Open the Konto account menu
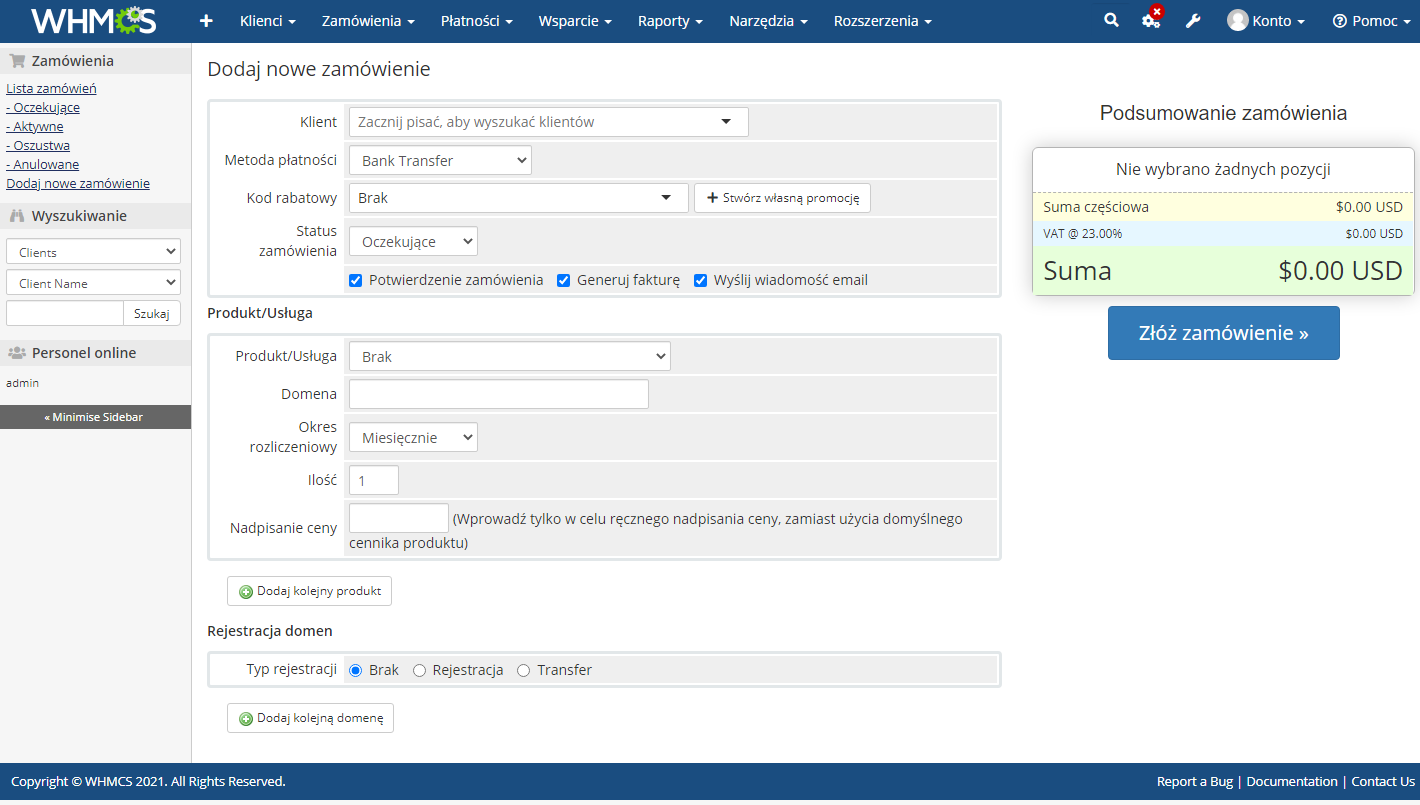Viewport: 1420px width, 805px height. (x=1266, y=21)
